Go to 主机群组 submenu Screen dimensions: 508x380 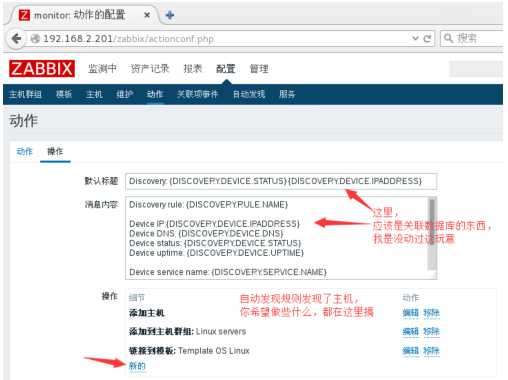pyautogui.click(x=25, y=94)
